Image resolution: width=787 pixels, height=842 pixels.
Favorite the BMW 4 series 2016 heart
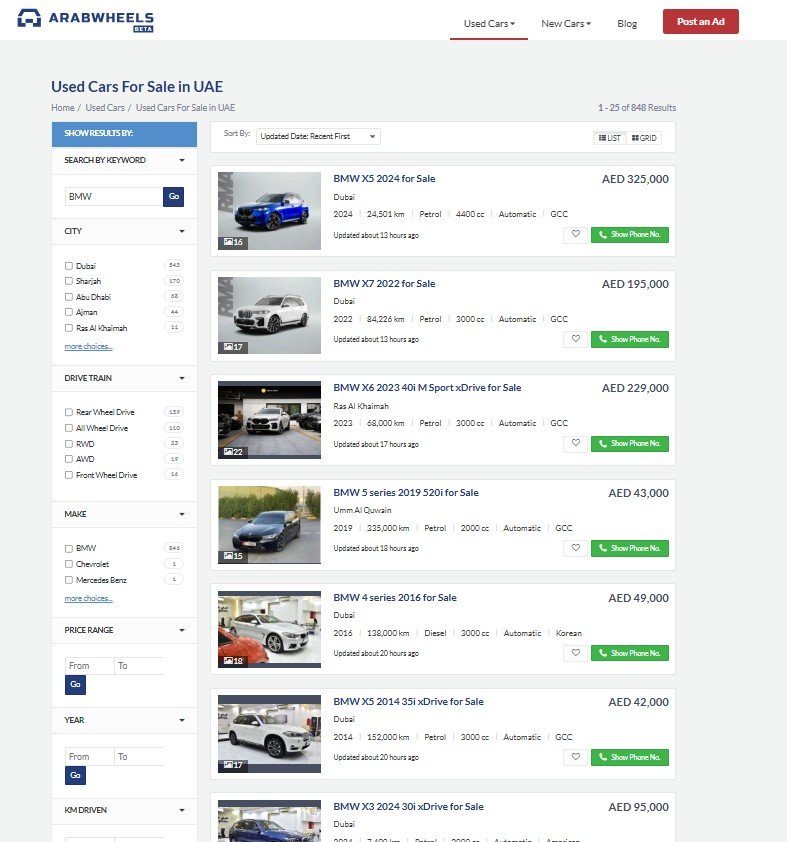575,653
